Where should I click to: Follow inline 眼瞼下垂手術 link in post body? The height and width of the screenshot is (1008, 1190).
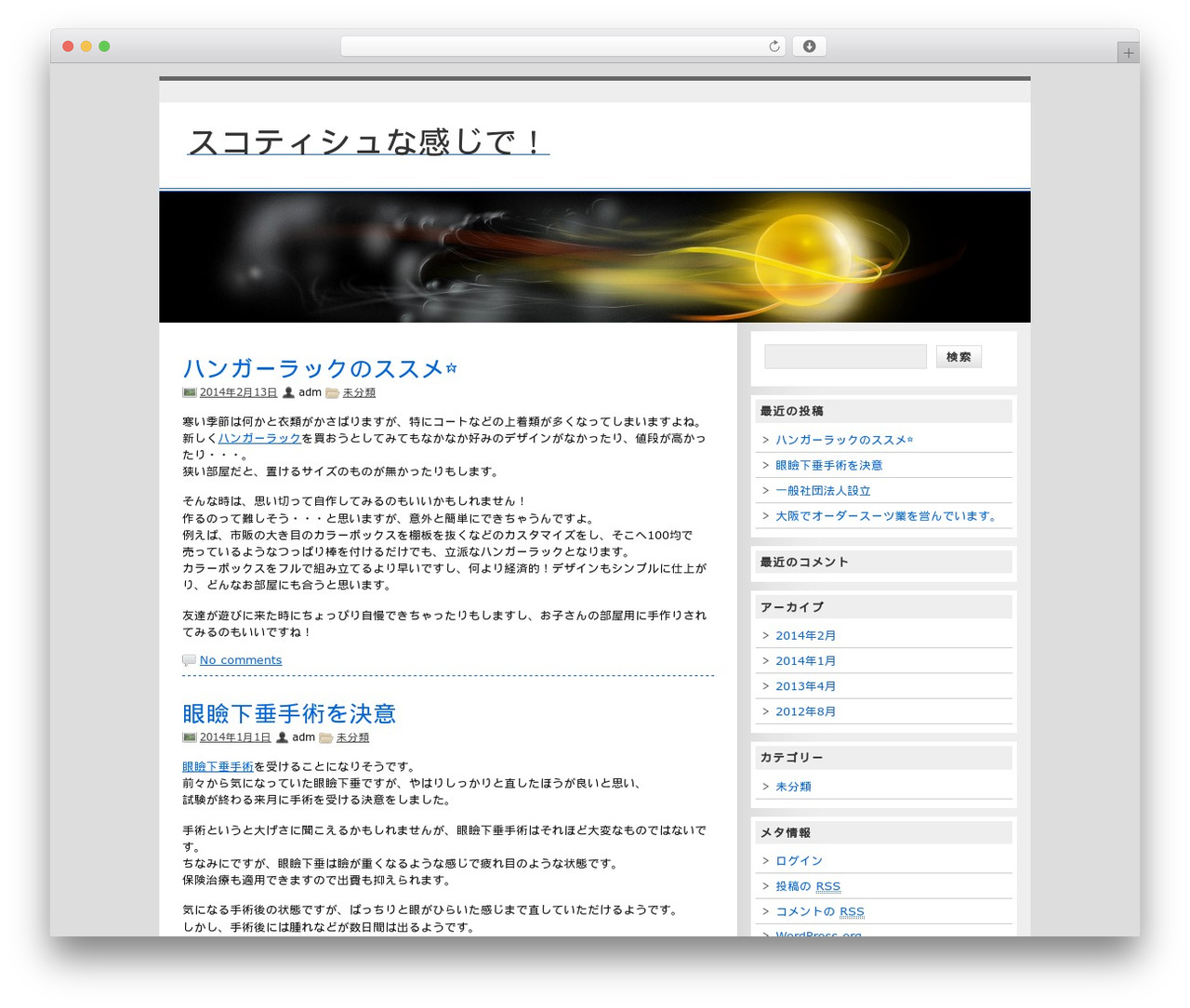(x=218, y=767)
